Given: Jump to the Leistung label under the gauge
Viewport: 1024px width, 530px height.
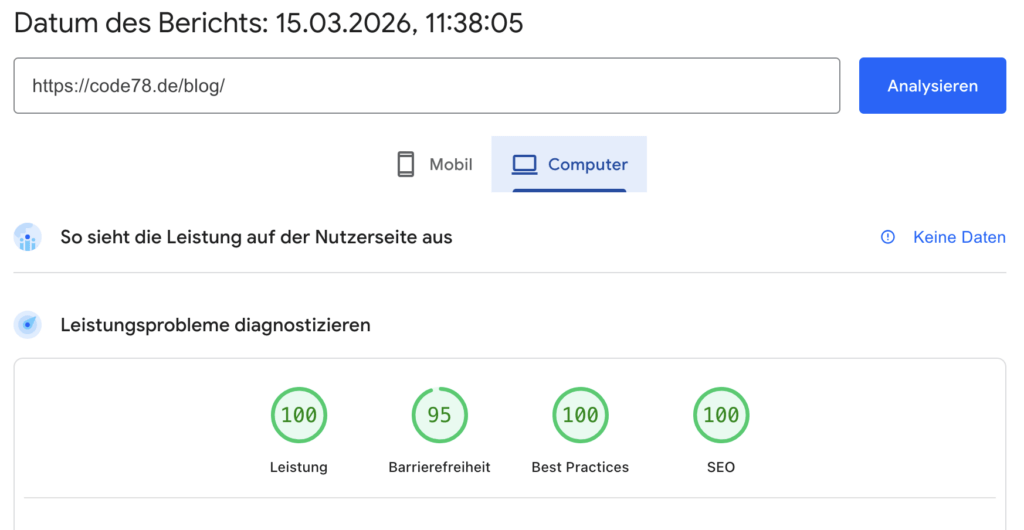Looking at the screenshot, I should (299, 467).
